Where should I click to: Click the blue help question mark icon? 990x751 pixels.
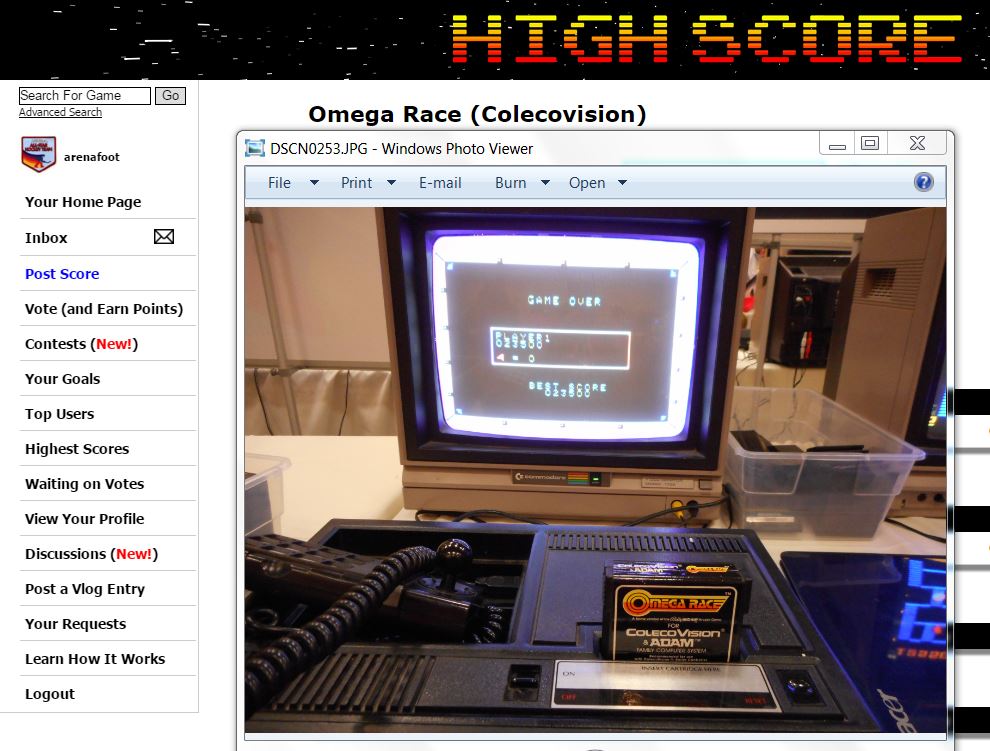[923, 182]
